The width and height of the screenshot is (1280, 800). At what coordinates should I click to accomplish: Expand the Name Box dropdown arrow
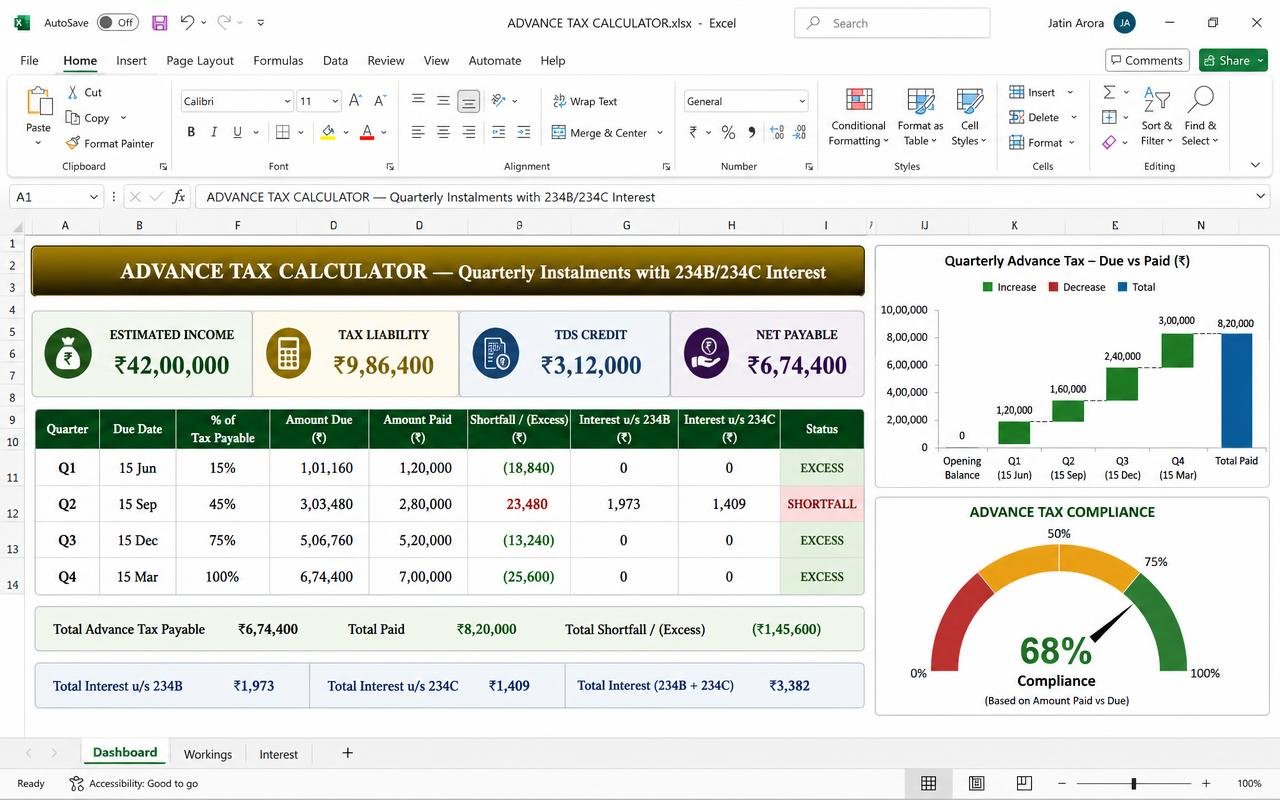pos(94,197)
